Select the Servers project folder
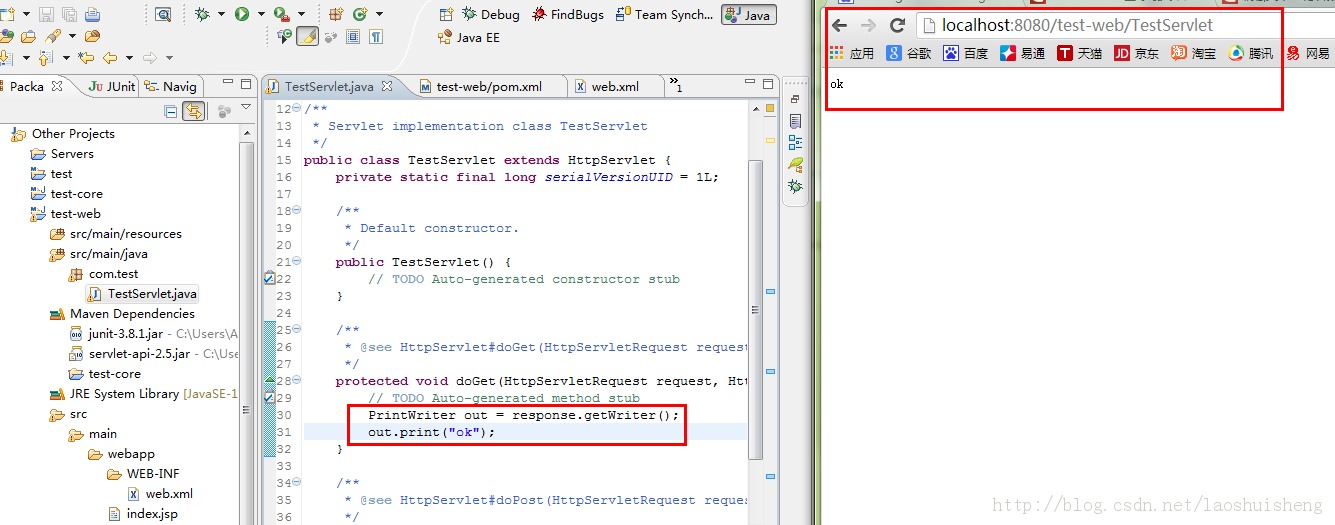This screenshot has width=1335, height=525. pyautogui.click(x=62, y=153)
